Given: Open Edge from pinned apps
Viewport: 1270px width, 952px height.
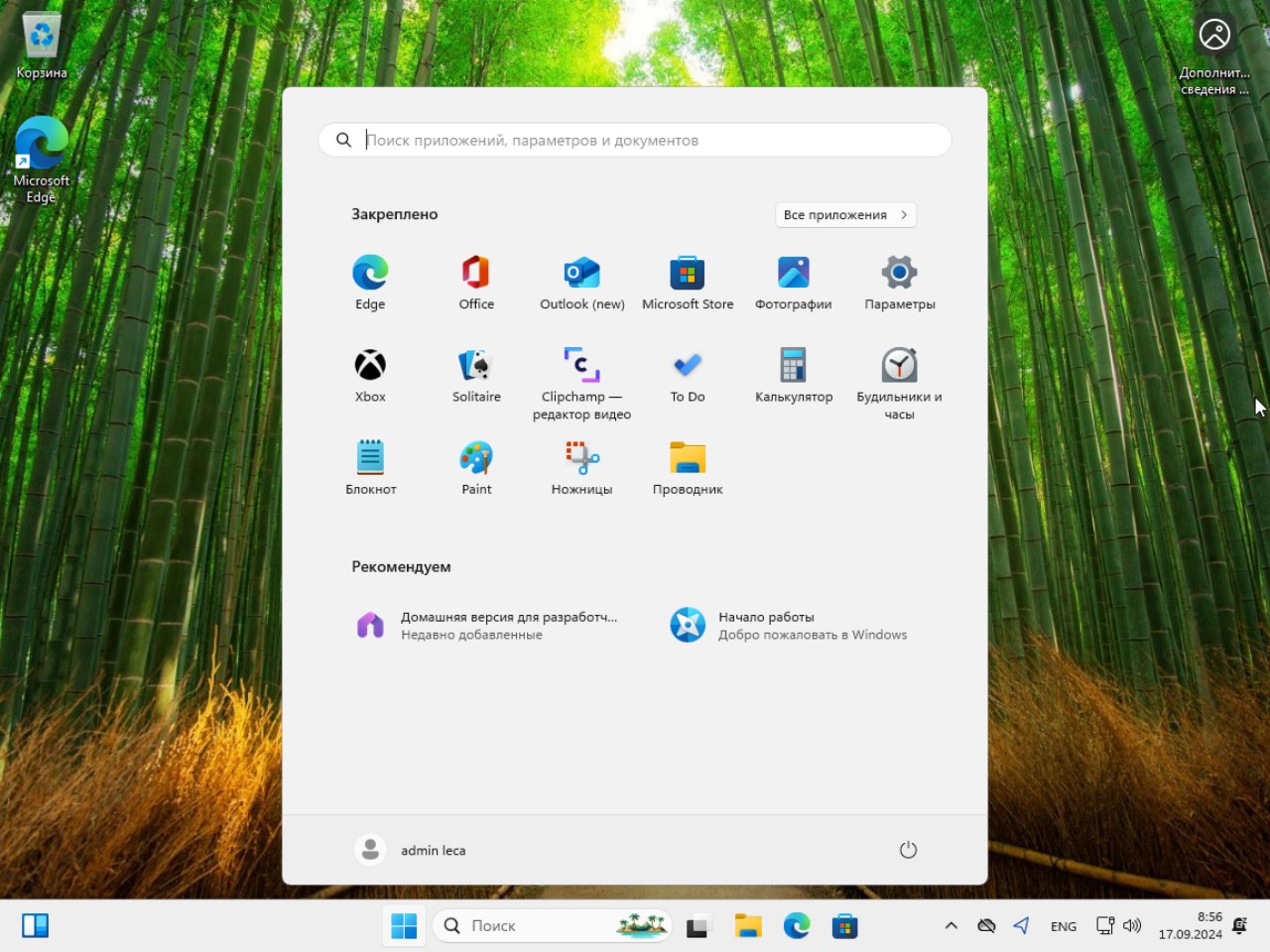Looking at the screenshot, I should (x=370, y=283).
